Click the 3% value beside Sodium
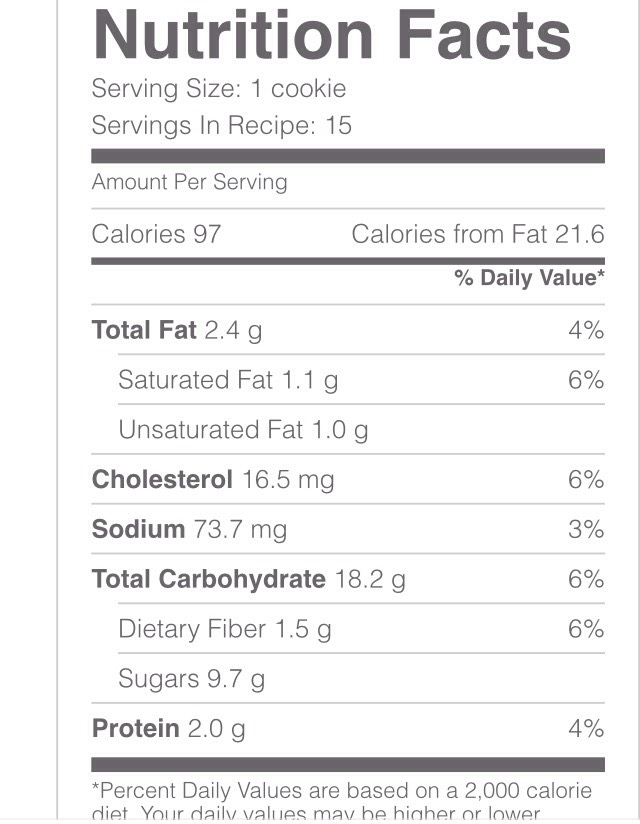 point(586,529)
